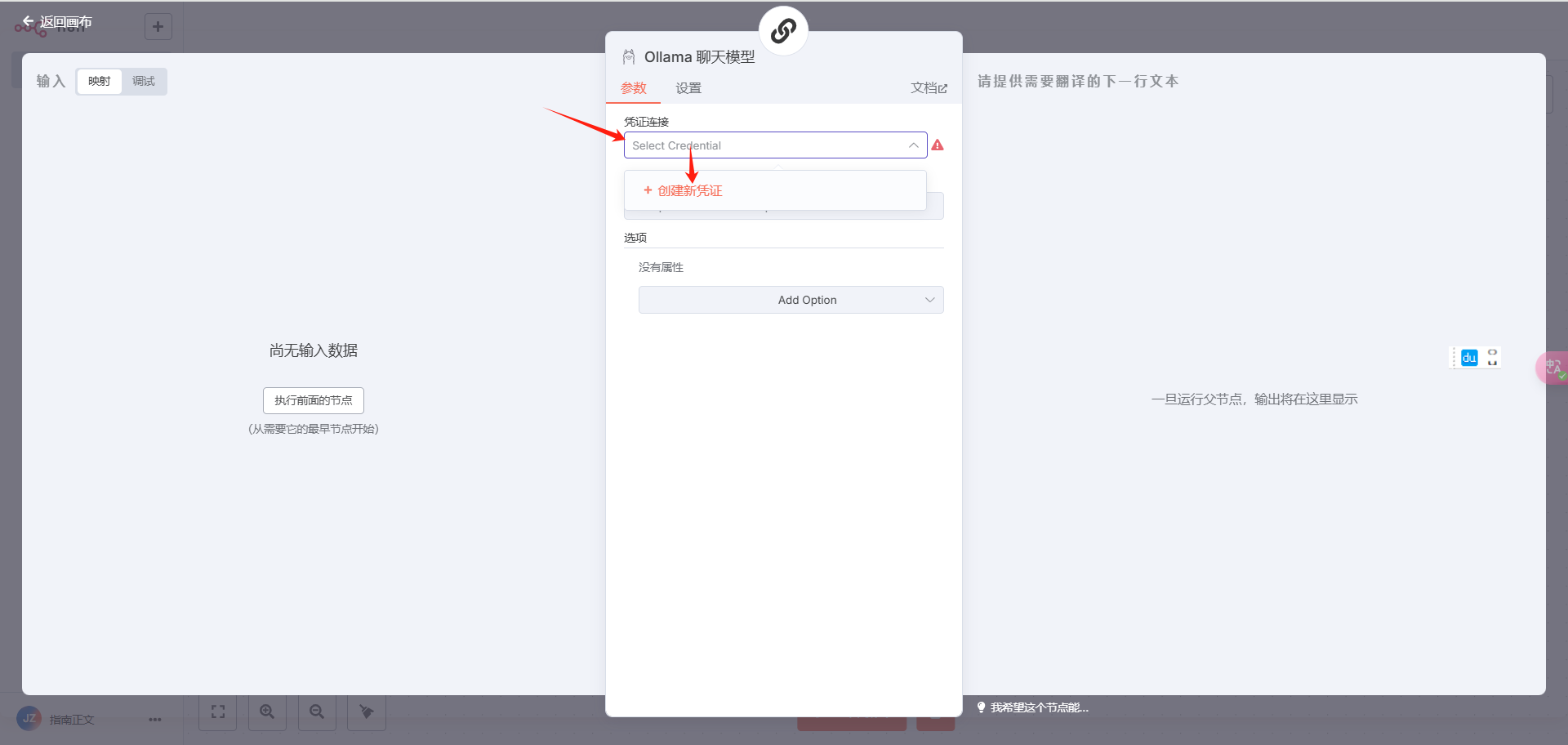
Task: Click the 没有属性 label
Action: coord(661,267)
